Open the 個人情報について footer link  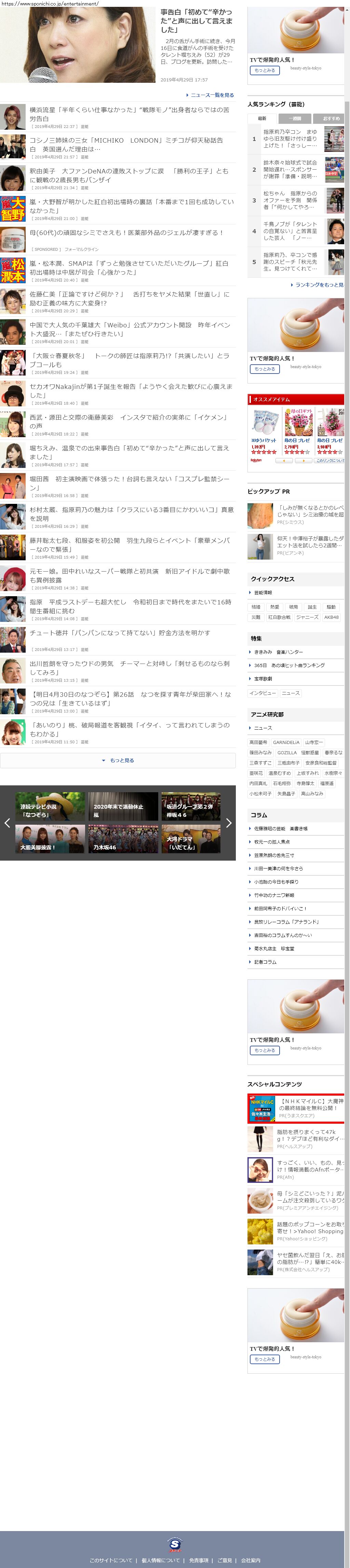(x=161, y=1560)
